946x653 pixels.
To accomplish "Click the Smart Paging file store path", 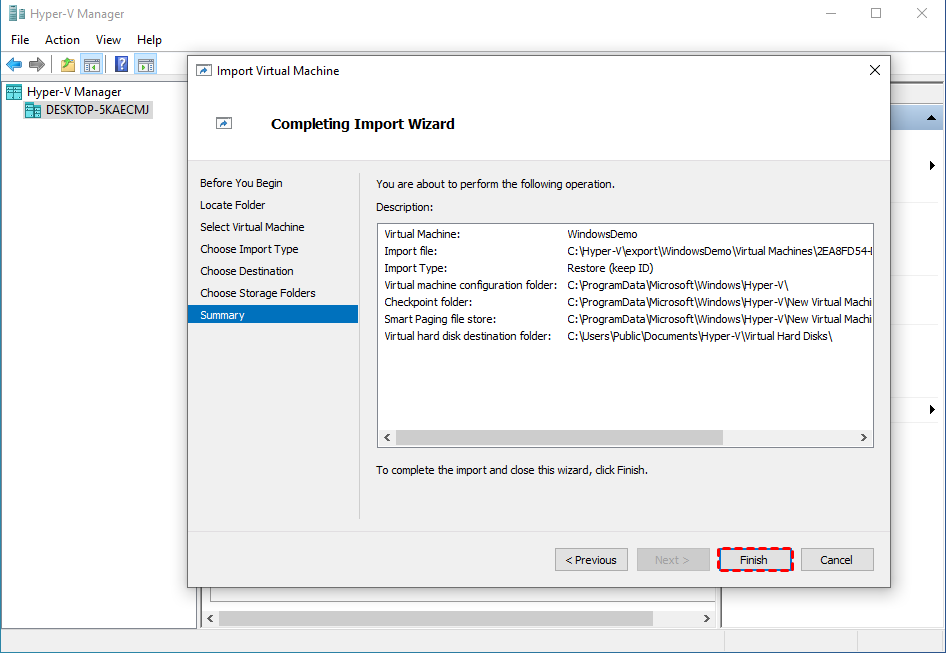I will point(719,319).
